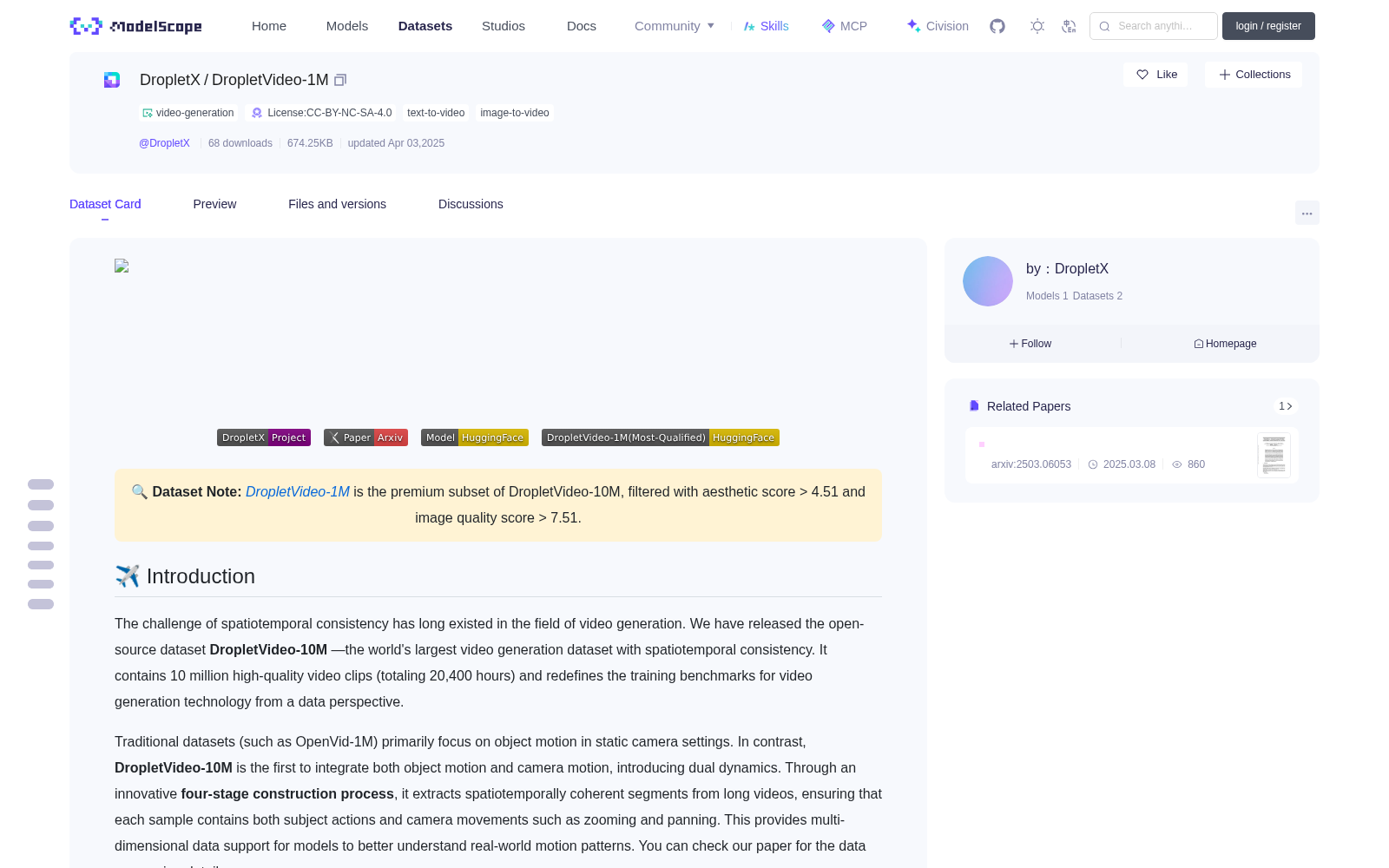Open the Model HuggingFace badge

475,437
